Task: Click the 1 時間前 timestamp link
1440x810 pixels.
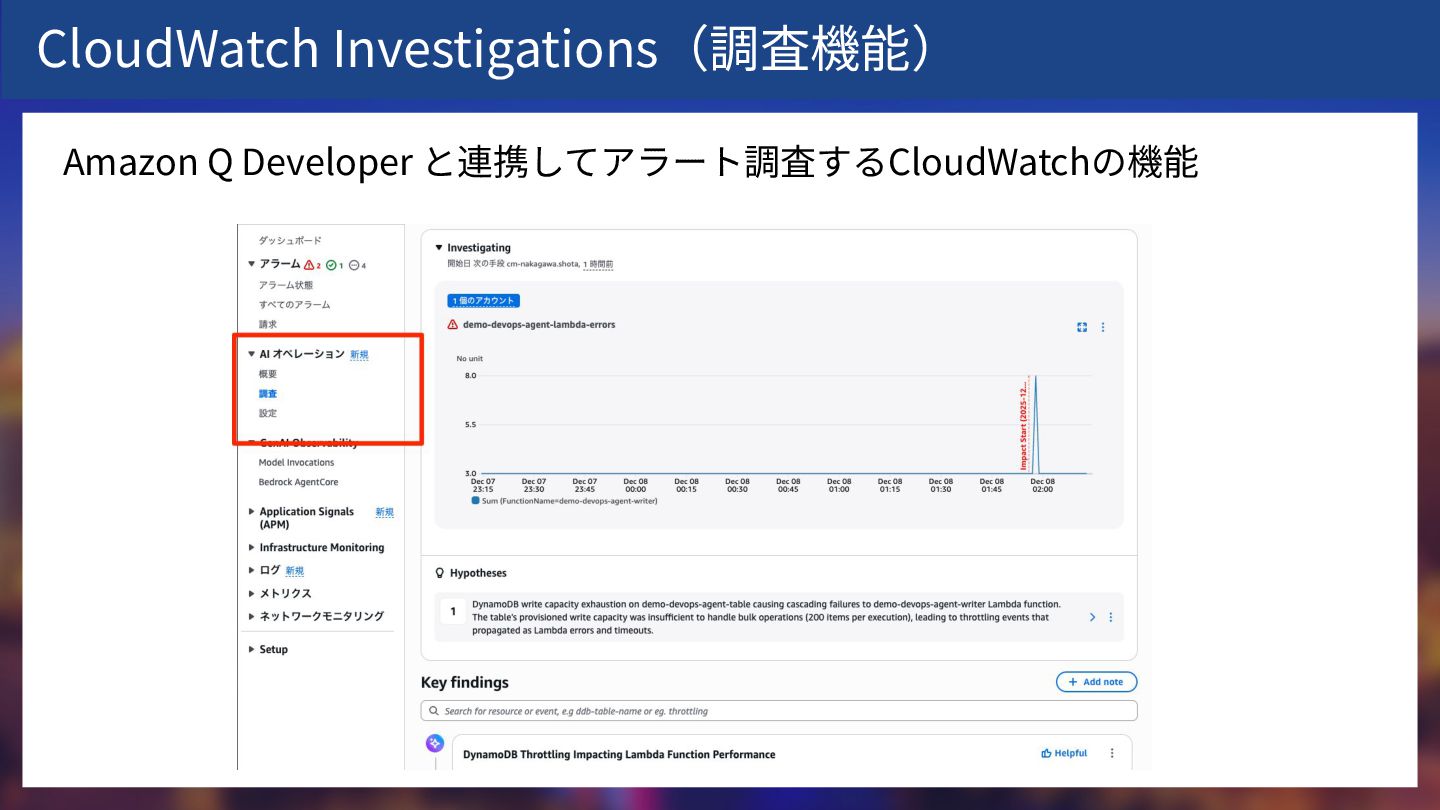Action: pyautogui.click(x=598, y=264)
